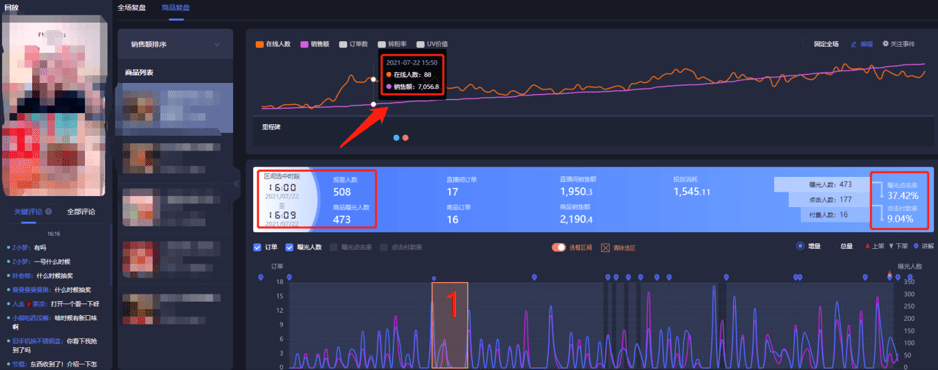The image size is (938, 370).
Task: Click the highlighted selection region labeled 1
Action: tap(449, 325)
